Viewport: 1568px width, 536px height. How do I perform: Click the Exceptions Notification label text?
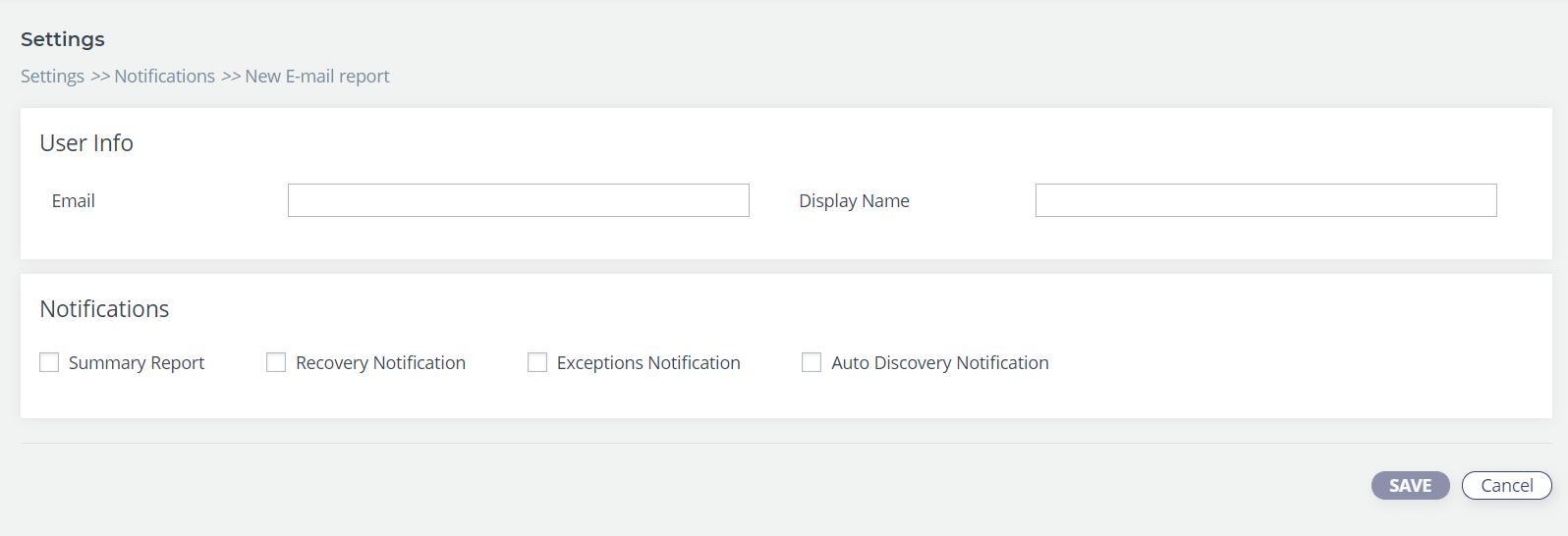(648, 363)
